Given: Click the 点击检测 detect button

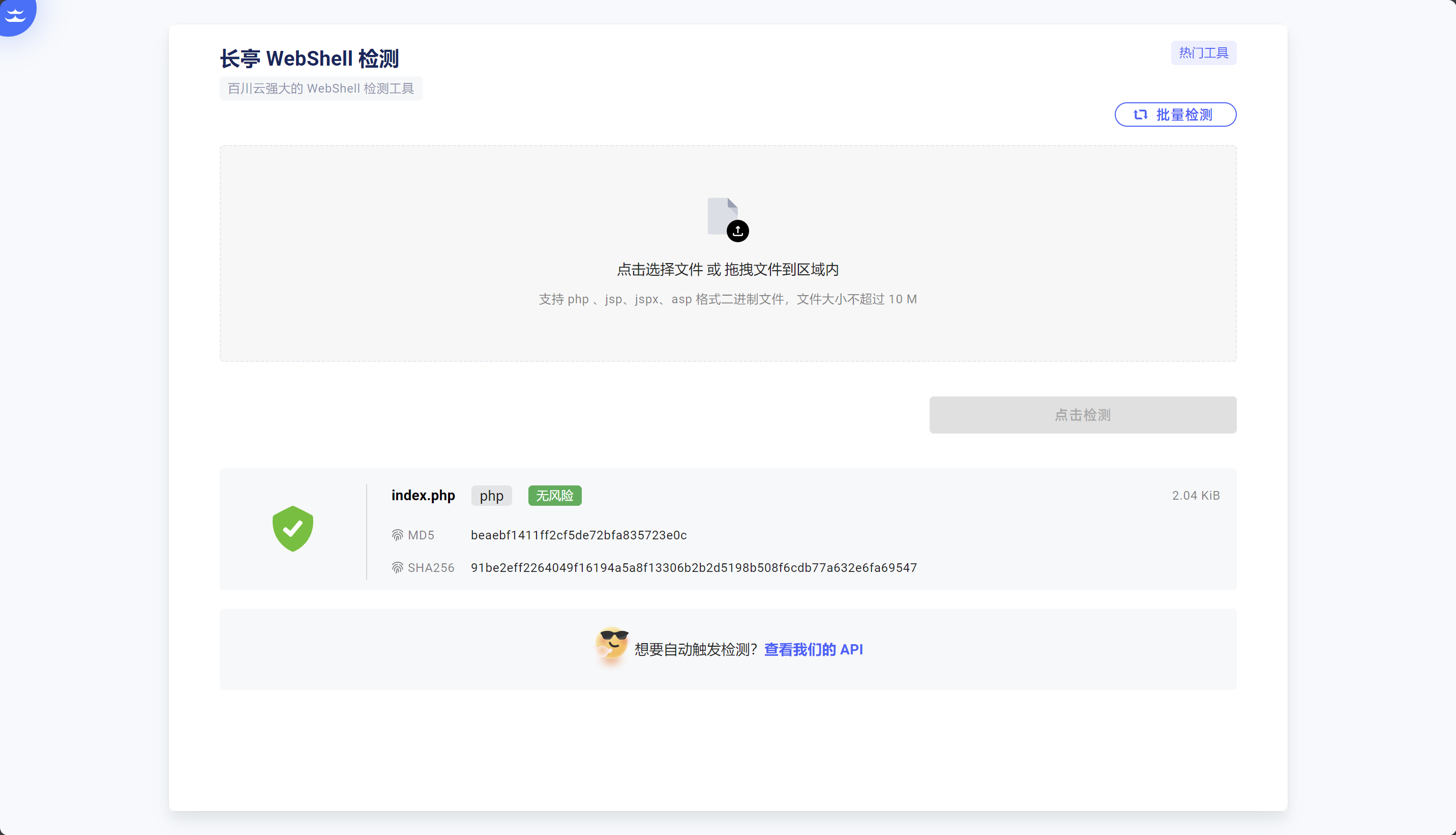Looking at the screenshot, I should 1082,415.
